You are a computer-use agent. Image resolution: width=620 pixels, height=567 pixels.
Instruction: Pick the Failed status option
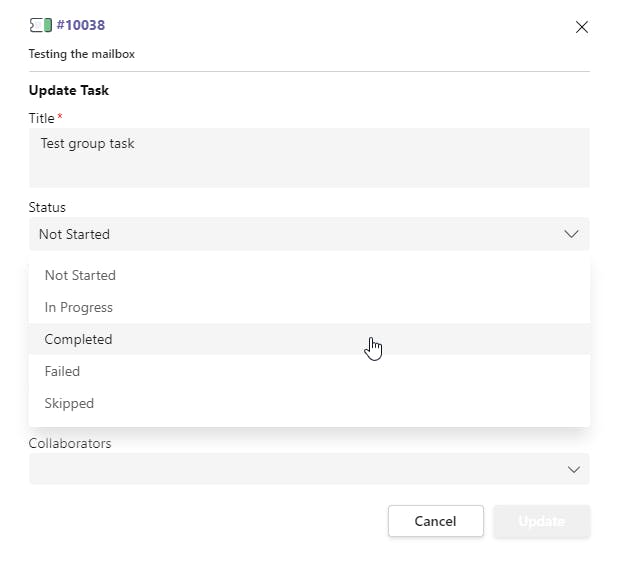(x=62, y=371)
